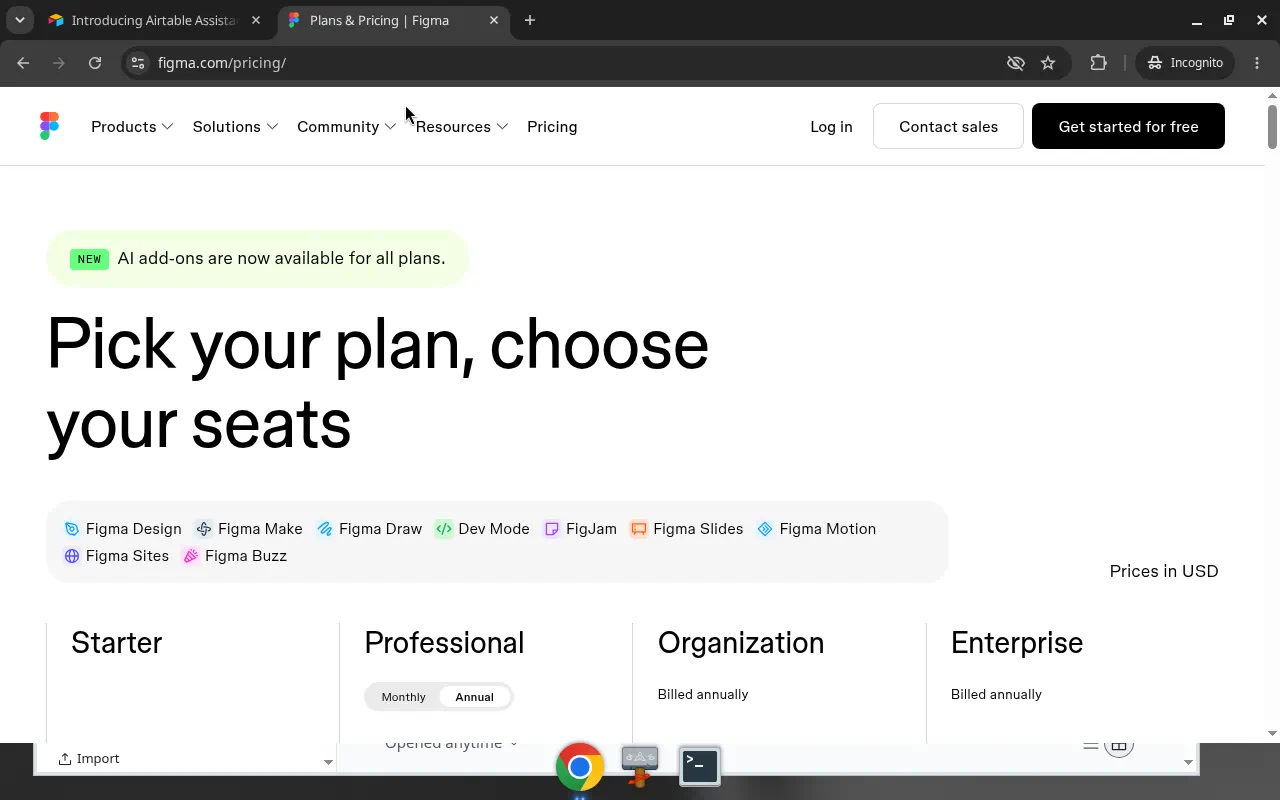The image size is (1280, 800).
Task: Reload the Figma pricing page
Action: tap(95, 63)
